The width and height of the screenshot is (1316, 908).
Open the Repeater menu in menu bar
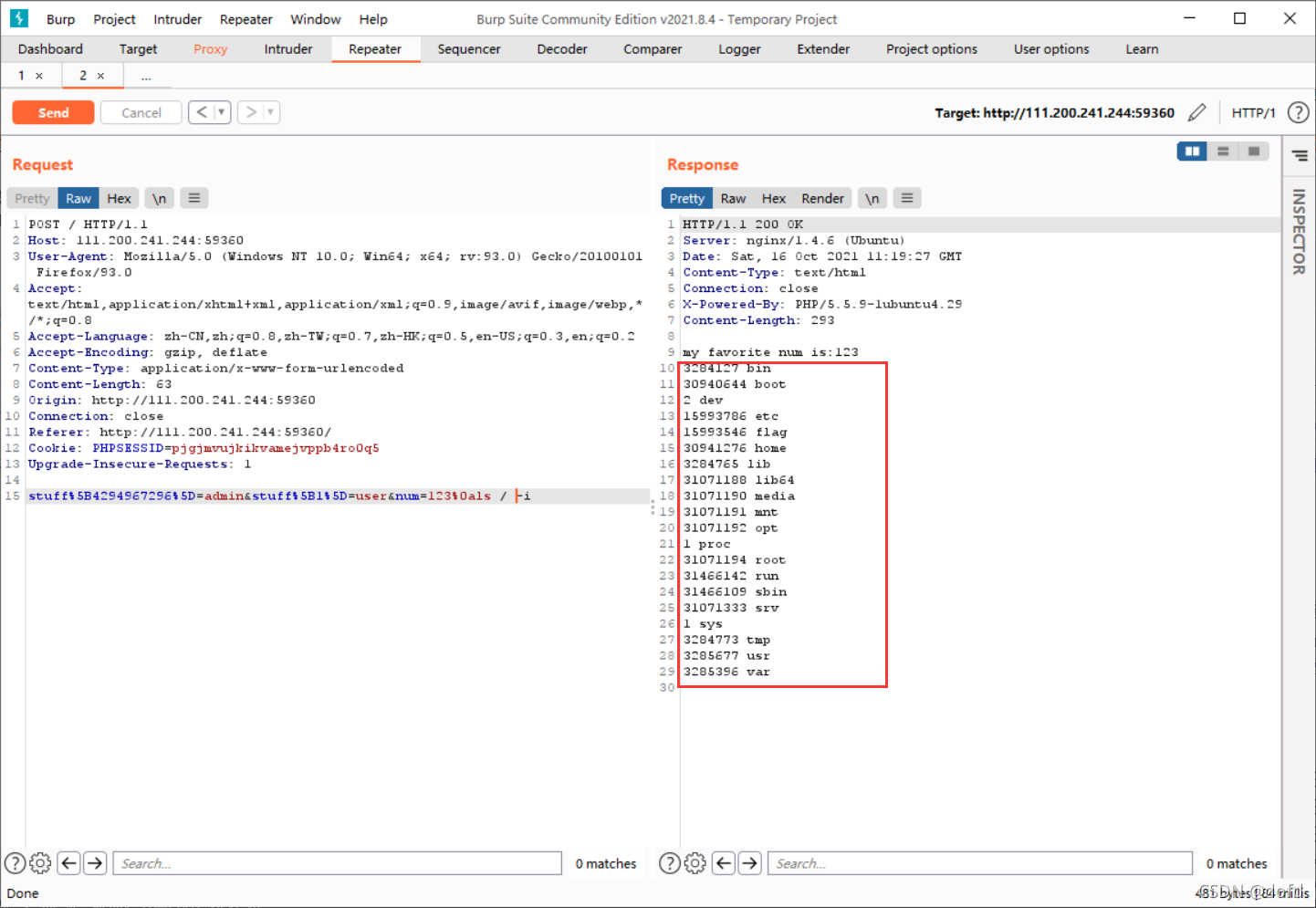pos(246,19)
